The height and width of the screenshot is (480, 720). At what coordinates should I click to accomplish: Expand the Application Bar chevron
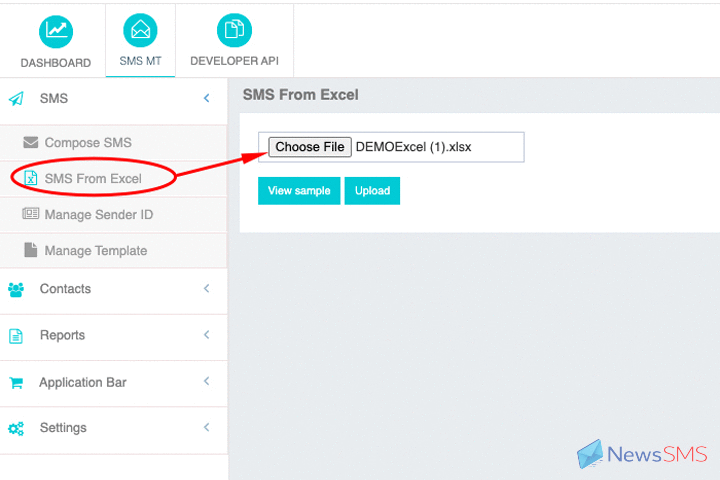click(x=207, y=382)
